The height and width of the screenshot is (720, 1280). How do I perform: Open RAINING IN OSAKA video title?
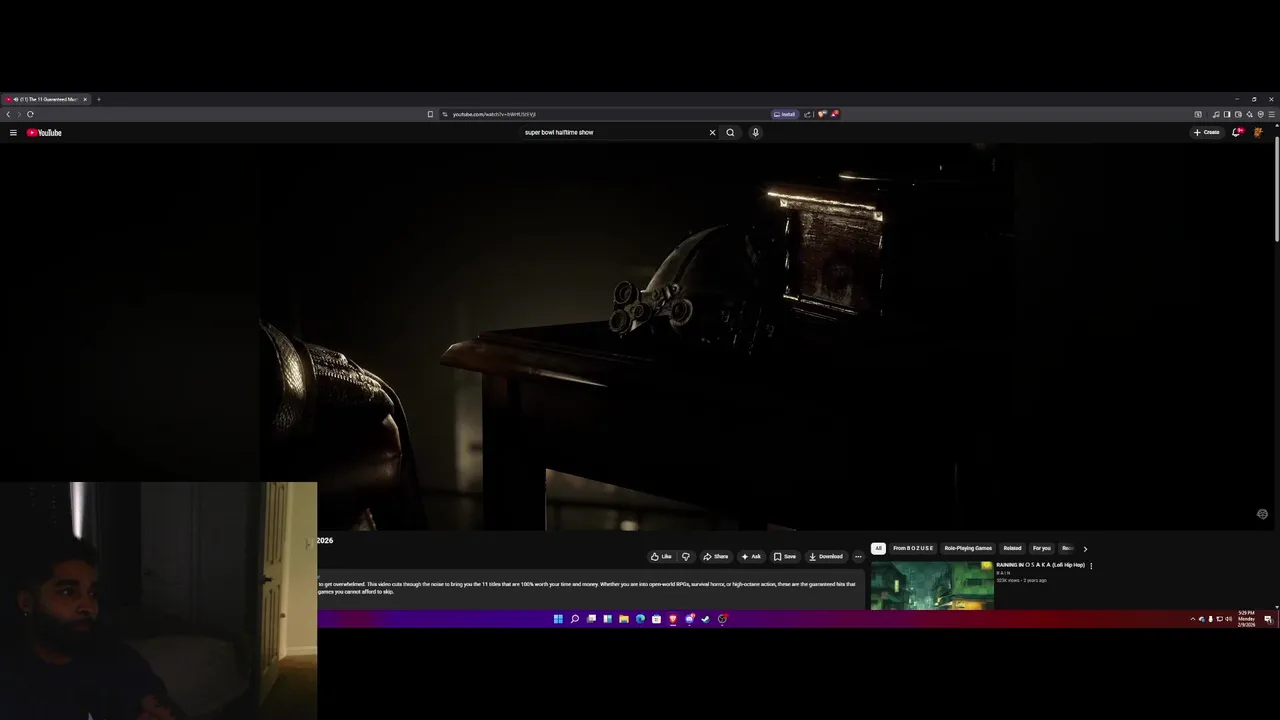1040,565
